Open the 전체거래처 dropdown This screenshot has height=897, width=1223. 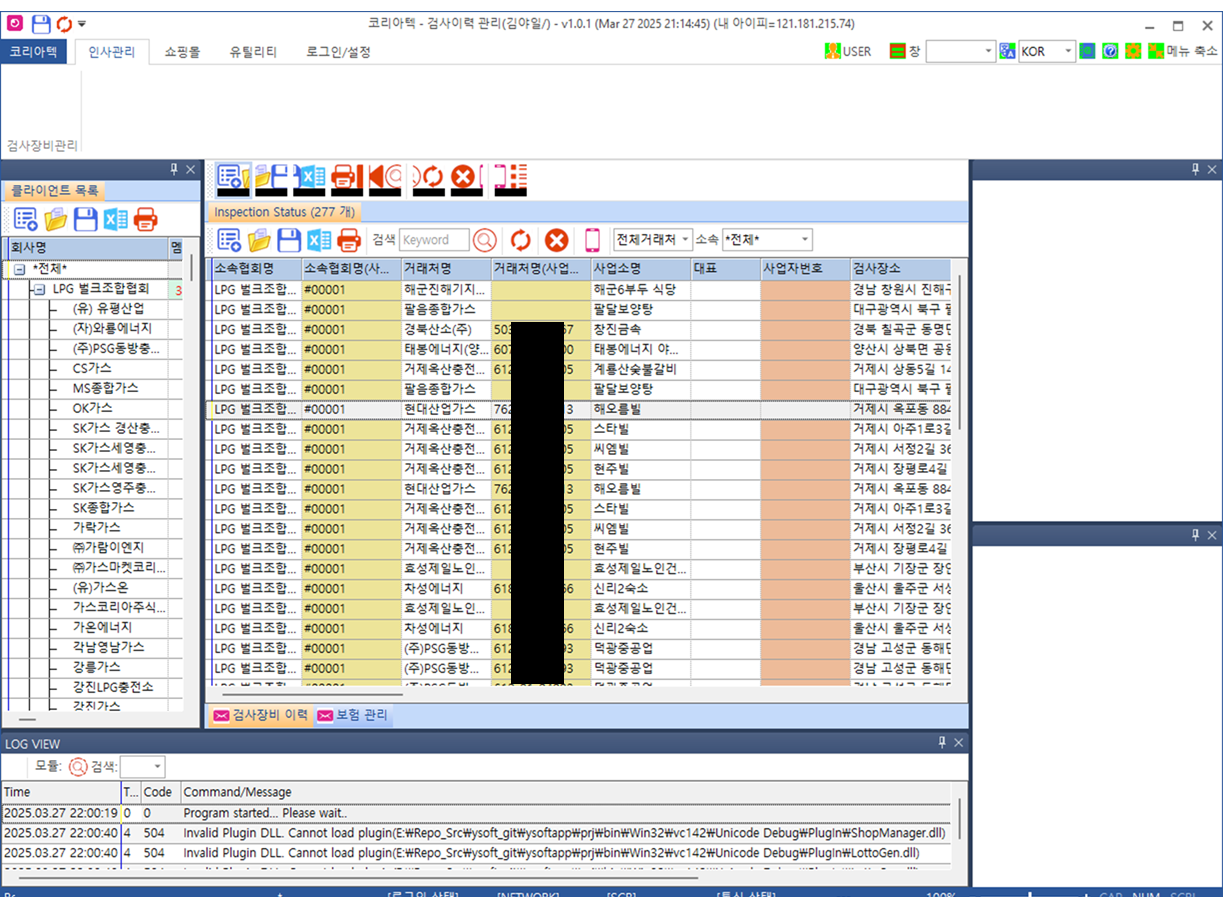pos(686,240)
